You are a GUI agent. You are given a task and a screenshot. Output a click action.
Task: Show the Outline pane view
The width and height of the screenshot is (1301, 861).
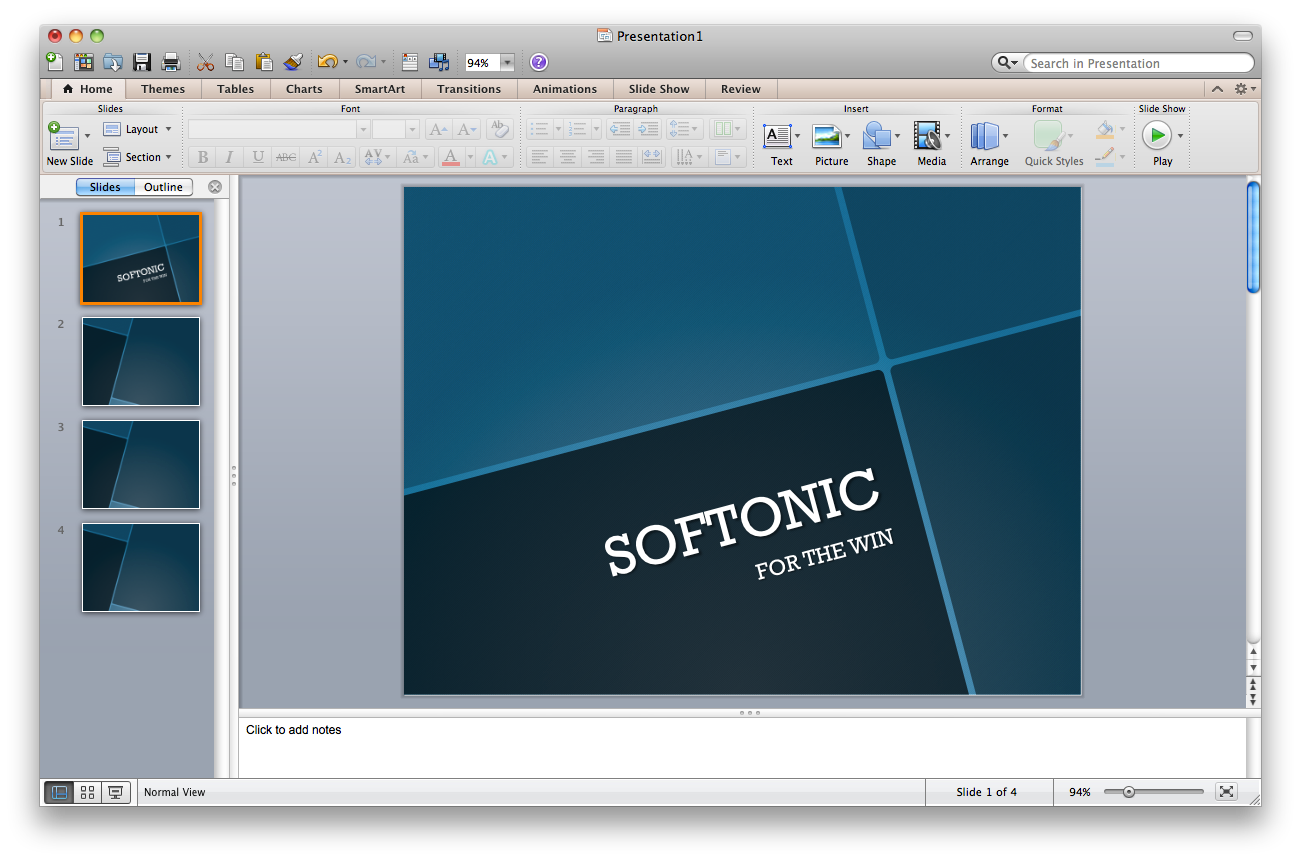163,187
